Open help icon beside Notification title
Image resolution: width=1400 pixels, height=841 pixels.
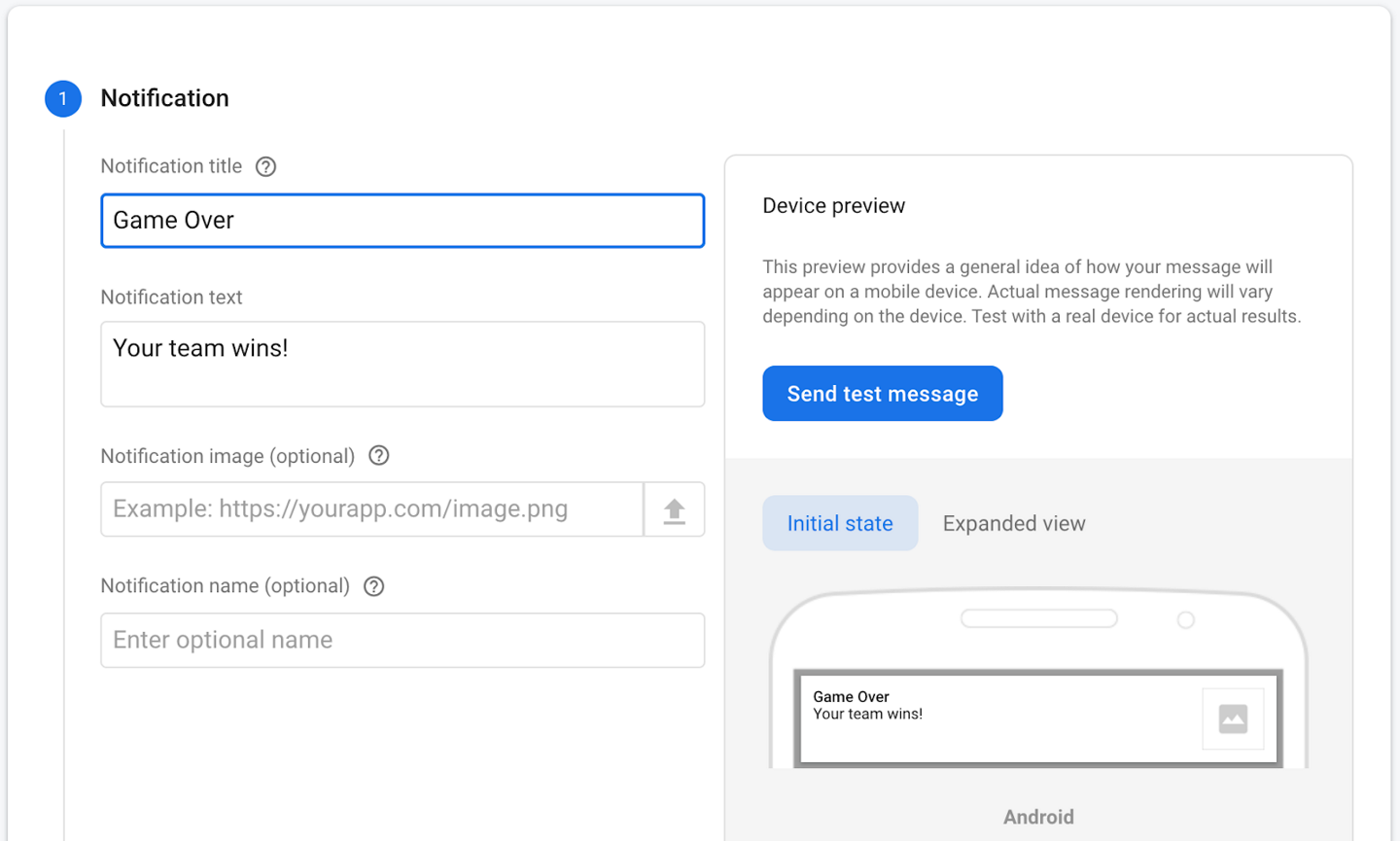[265, 166]
